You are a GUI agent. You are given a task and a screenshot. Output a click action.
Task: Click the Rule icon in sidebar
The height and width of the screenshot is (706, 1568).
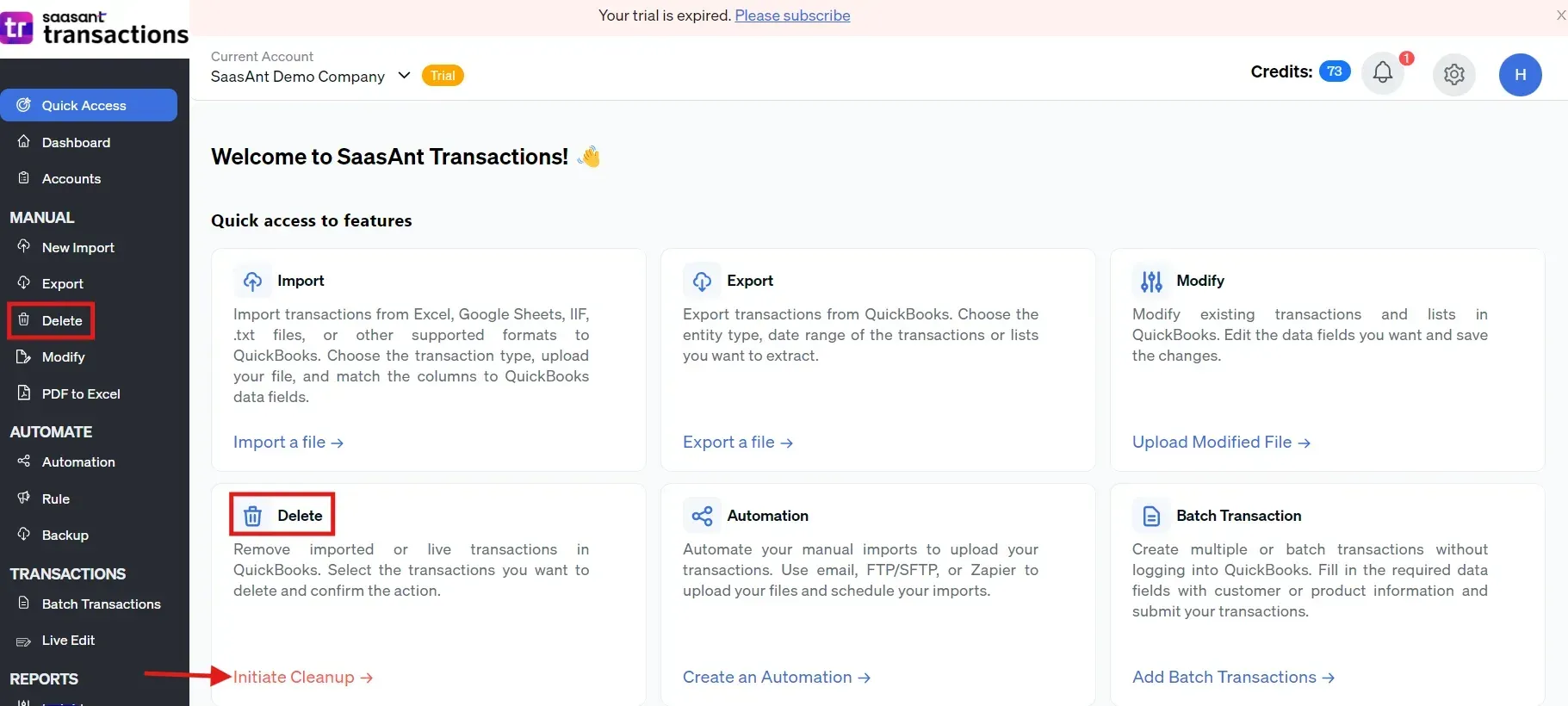coord(24,498)
